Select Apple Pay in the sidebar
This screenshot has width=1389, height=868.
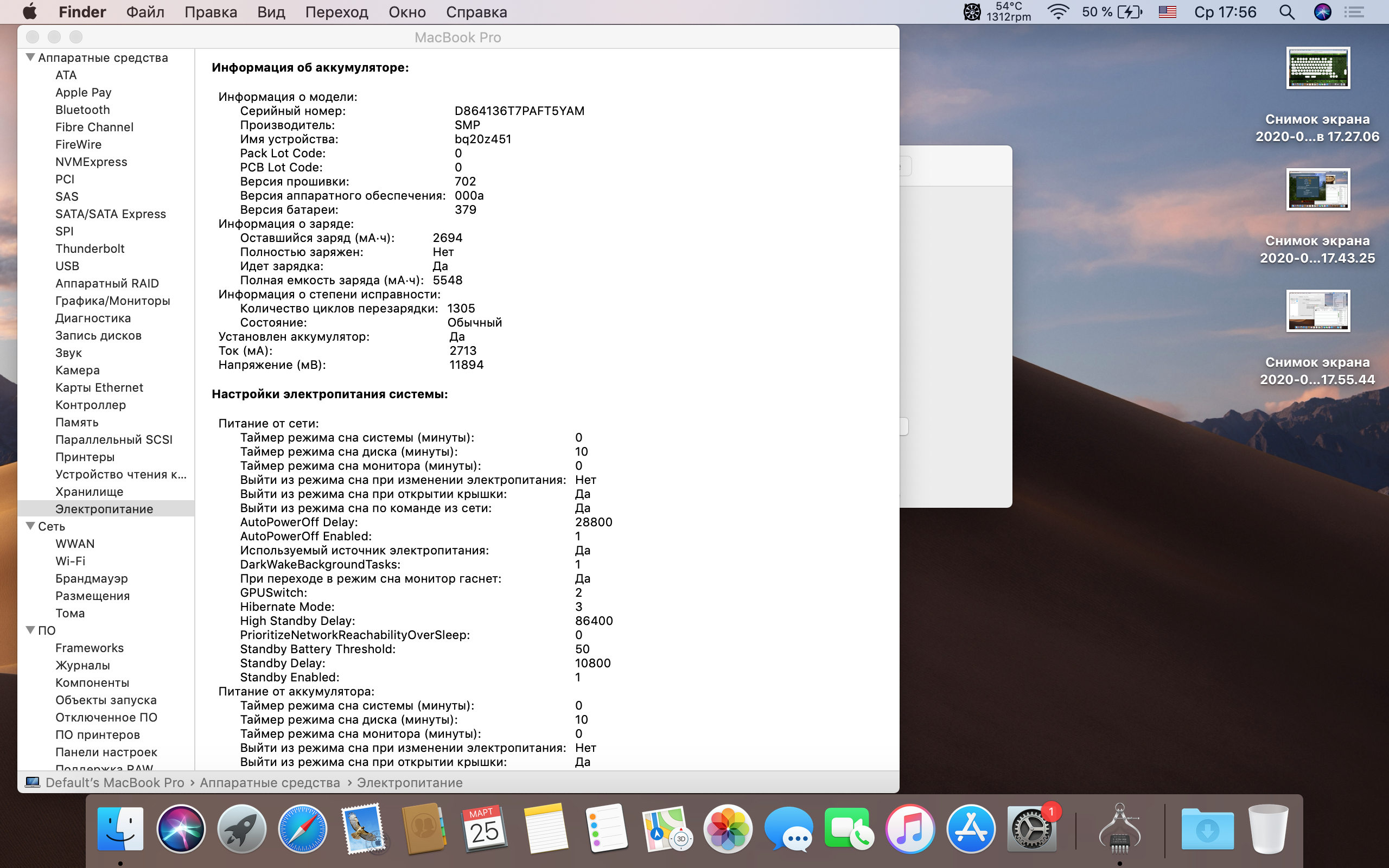(x=83, y=92)
